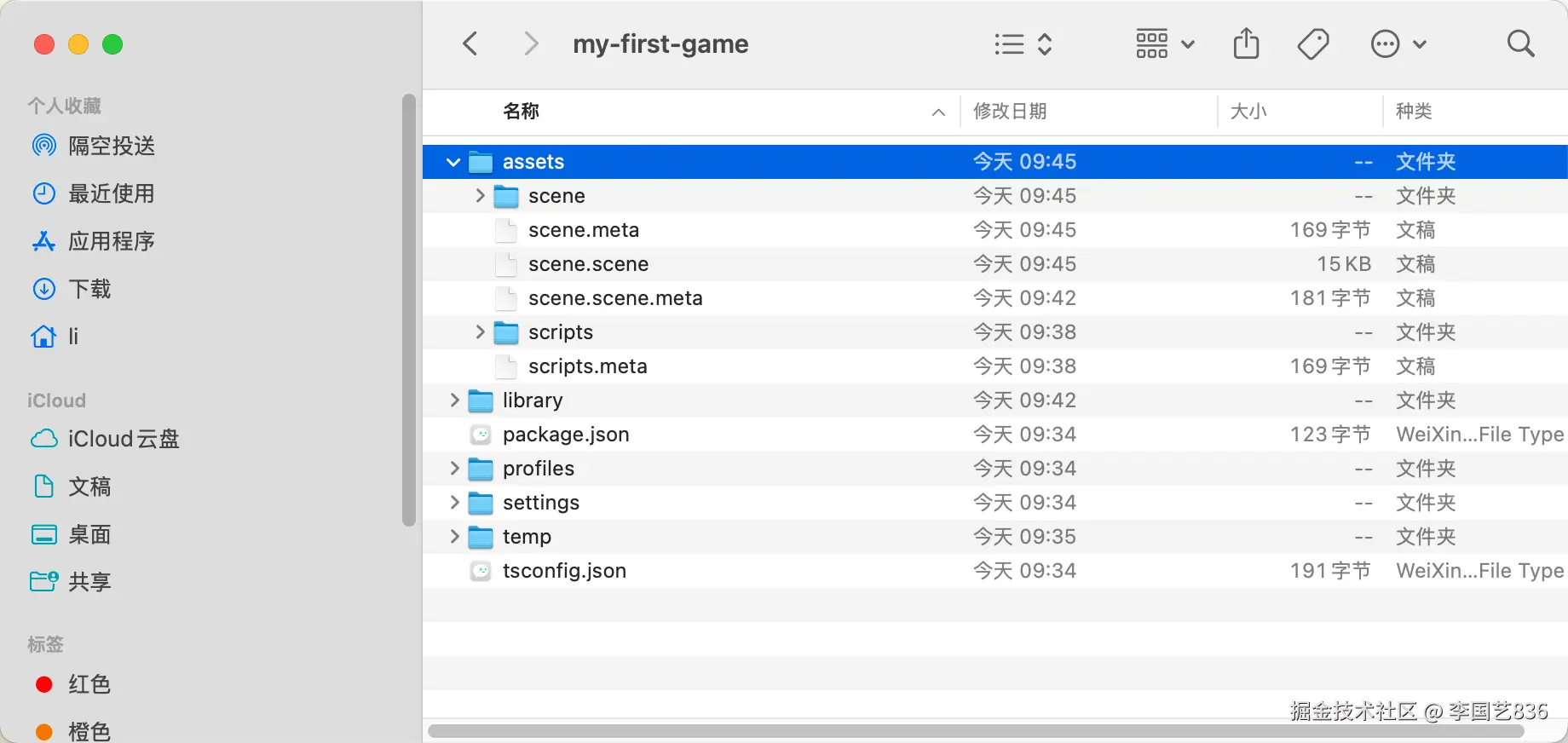Select the scene.scene file icon
The image size is (1568, 743).
(506, 264)
